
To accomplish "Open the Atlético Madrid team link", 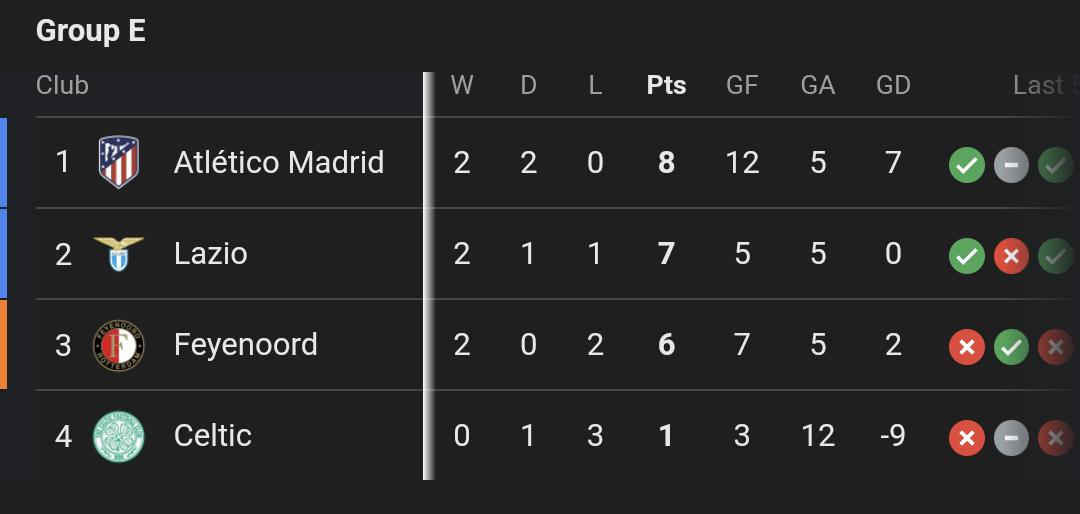I will point(279,163).
